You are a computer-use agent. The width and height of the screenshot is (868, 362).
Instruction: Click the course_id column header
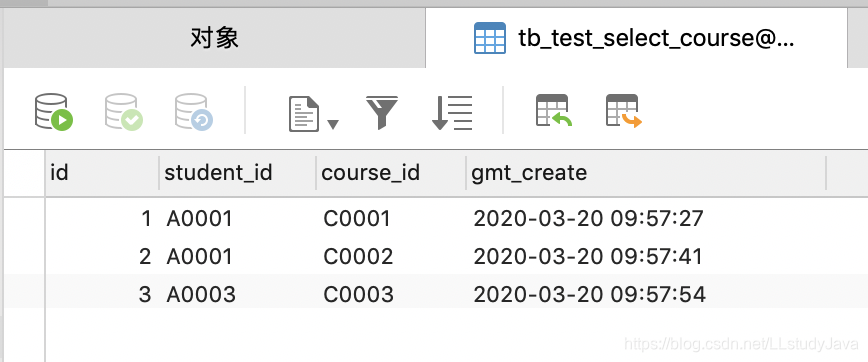click(391, 173)
